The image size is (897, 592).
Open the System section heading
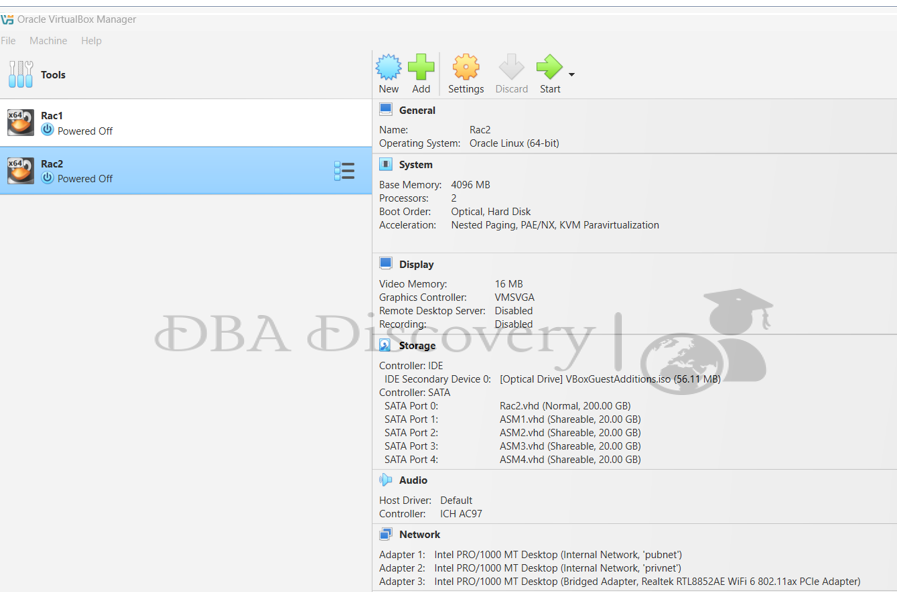click(416, 165)
